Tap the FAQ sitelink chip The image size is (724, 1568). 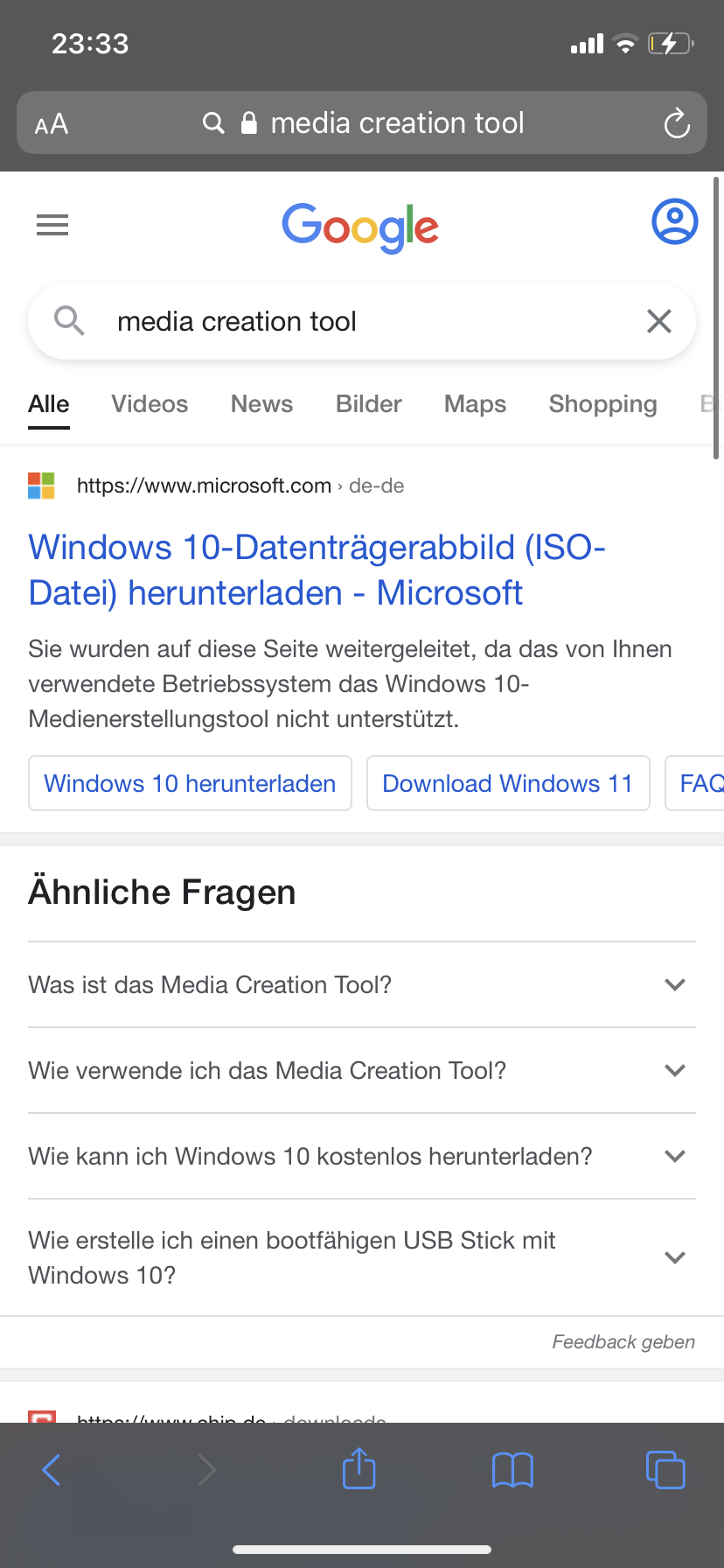(x=695, y=783)
